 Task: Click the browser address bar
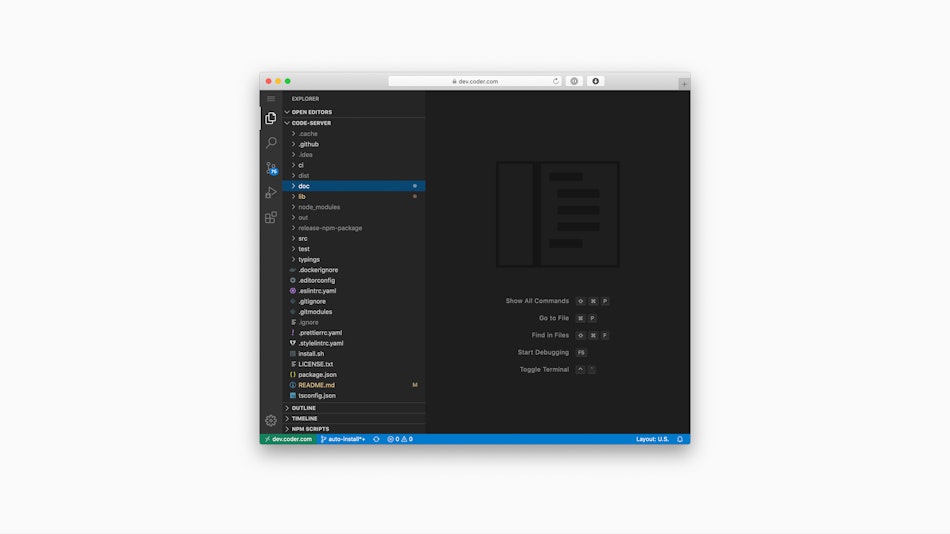coord(475,81)
